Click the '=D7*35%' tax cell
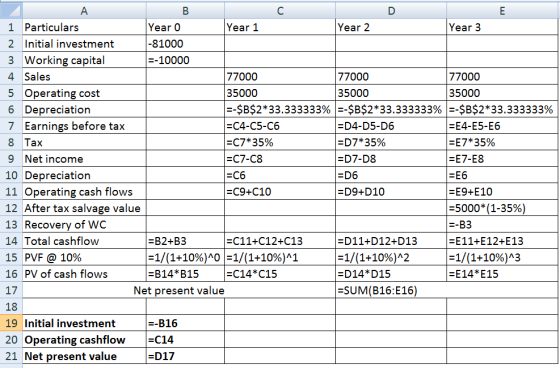The height and width of the screenshot is (368, 560). 391,142
